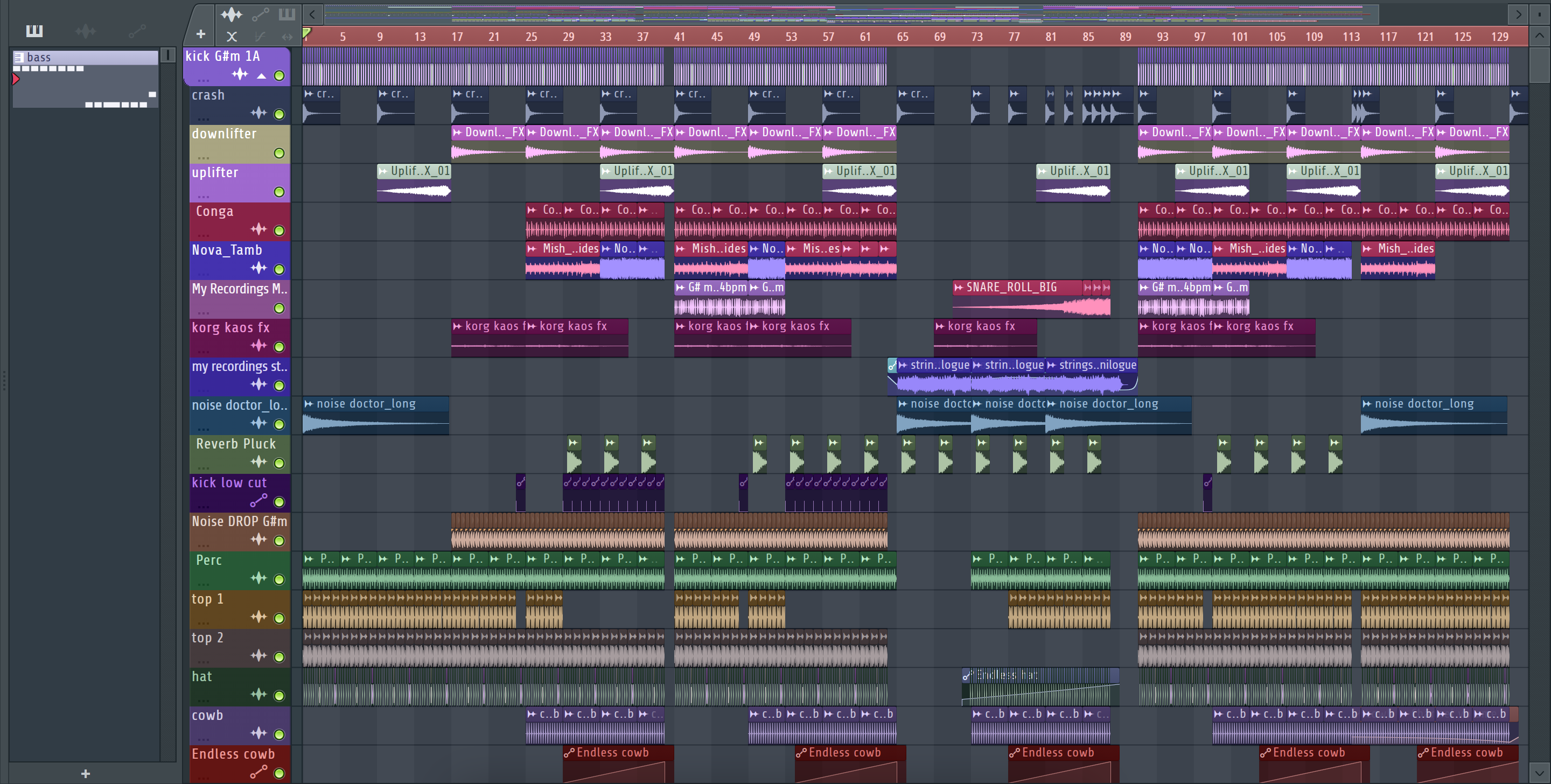This screenshot has height=784, width=1551.
Task: Mute the Endless cowb track
Action: pyautogui.click(x=280, y=773)
